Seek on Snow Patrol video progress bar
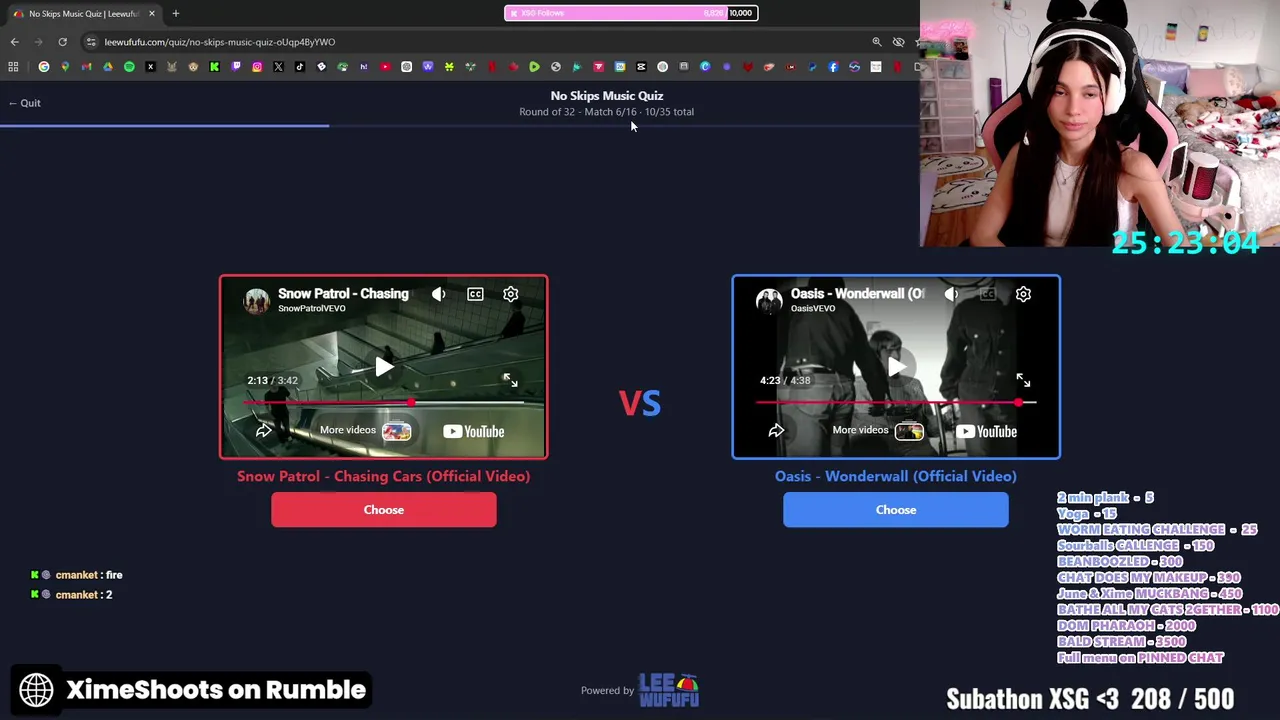 (384, 403)
